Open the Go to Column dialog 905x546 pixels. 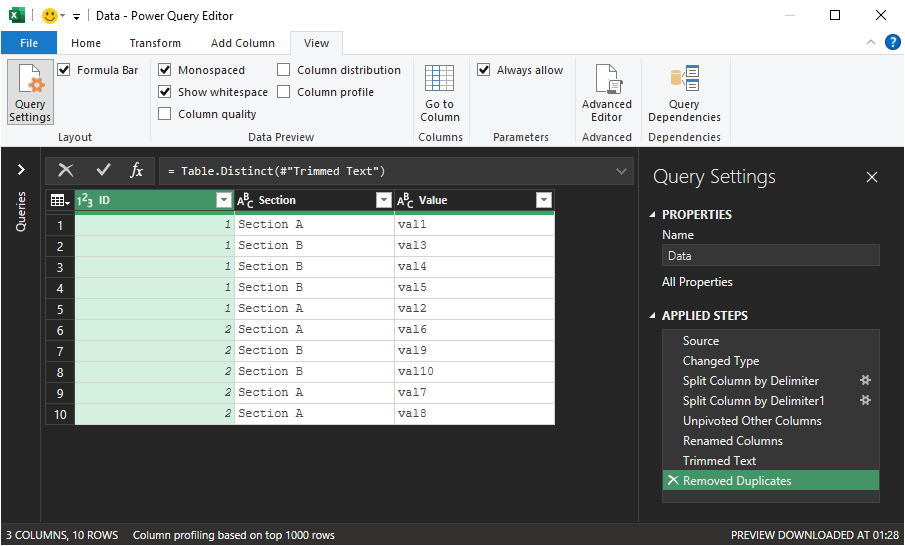pyautogui.click(x=440, y=92)
